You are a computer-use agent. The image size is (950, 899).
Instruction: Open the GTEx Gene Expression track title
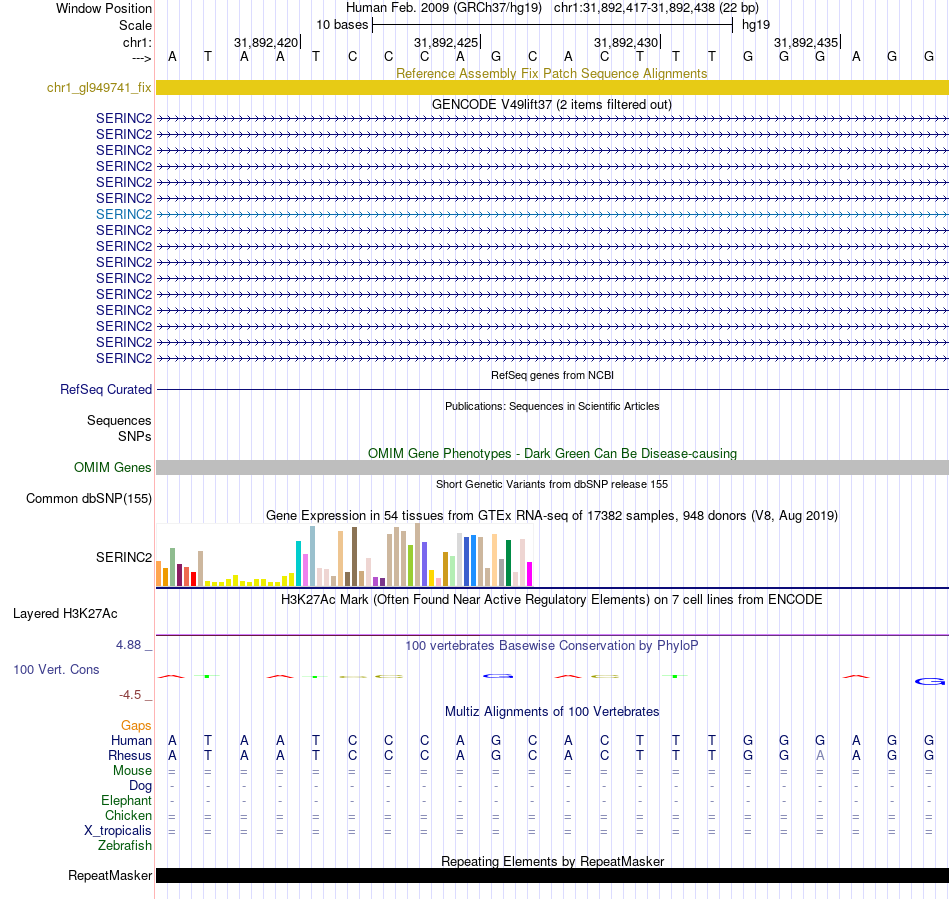pyautogui.click(x=552, y=516)
